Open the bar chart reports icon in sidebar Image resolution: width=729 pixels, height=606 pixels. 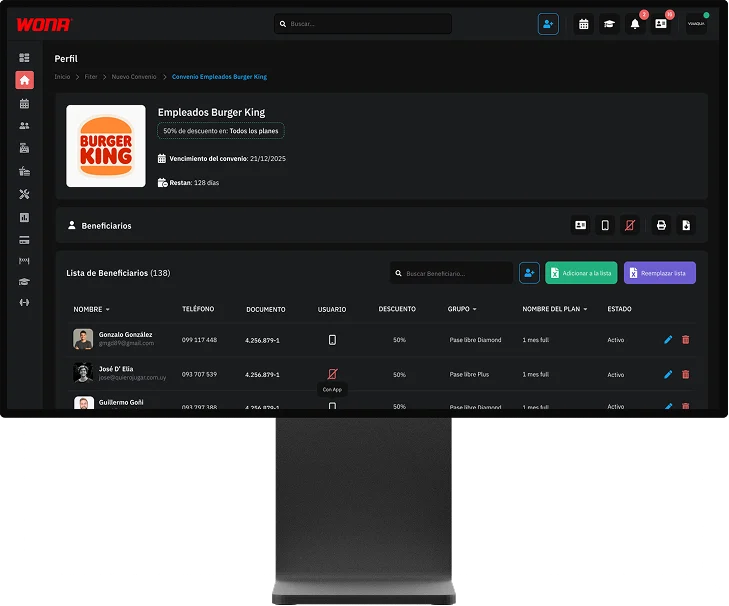click(24, 217)
